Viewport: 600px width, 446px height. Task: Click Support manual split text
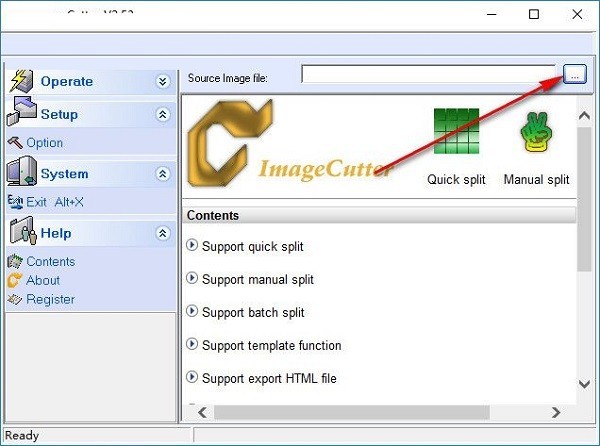[258, 280]
